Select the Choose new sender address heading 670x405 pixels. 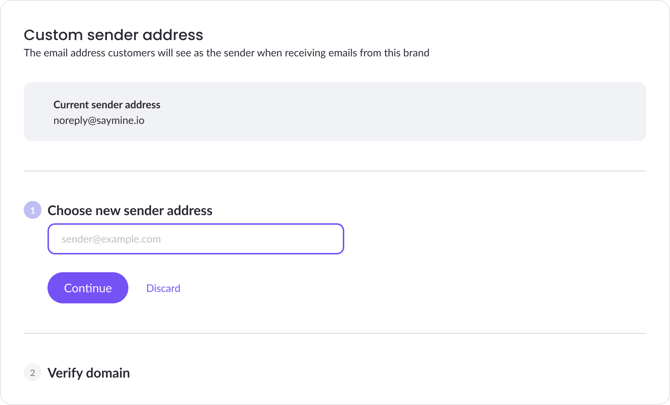point(130,210)
